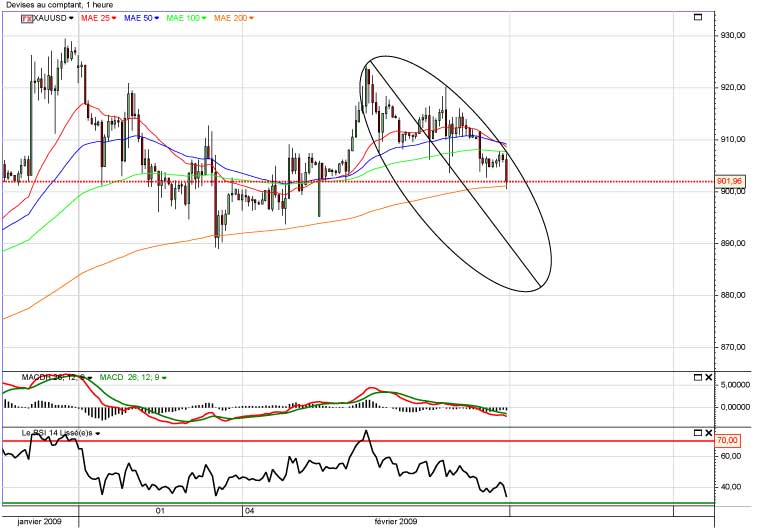The image size is (759, 528).
Task: Click the février 2009 time axis label
Action: click(x=395, y=521)
